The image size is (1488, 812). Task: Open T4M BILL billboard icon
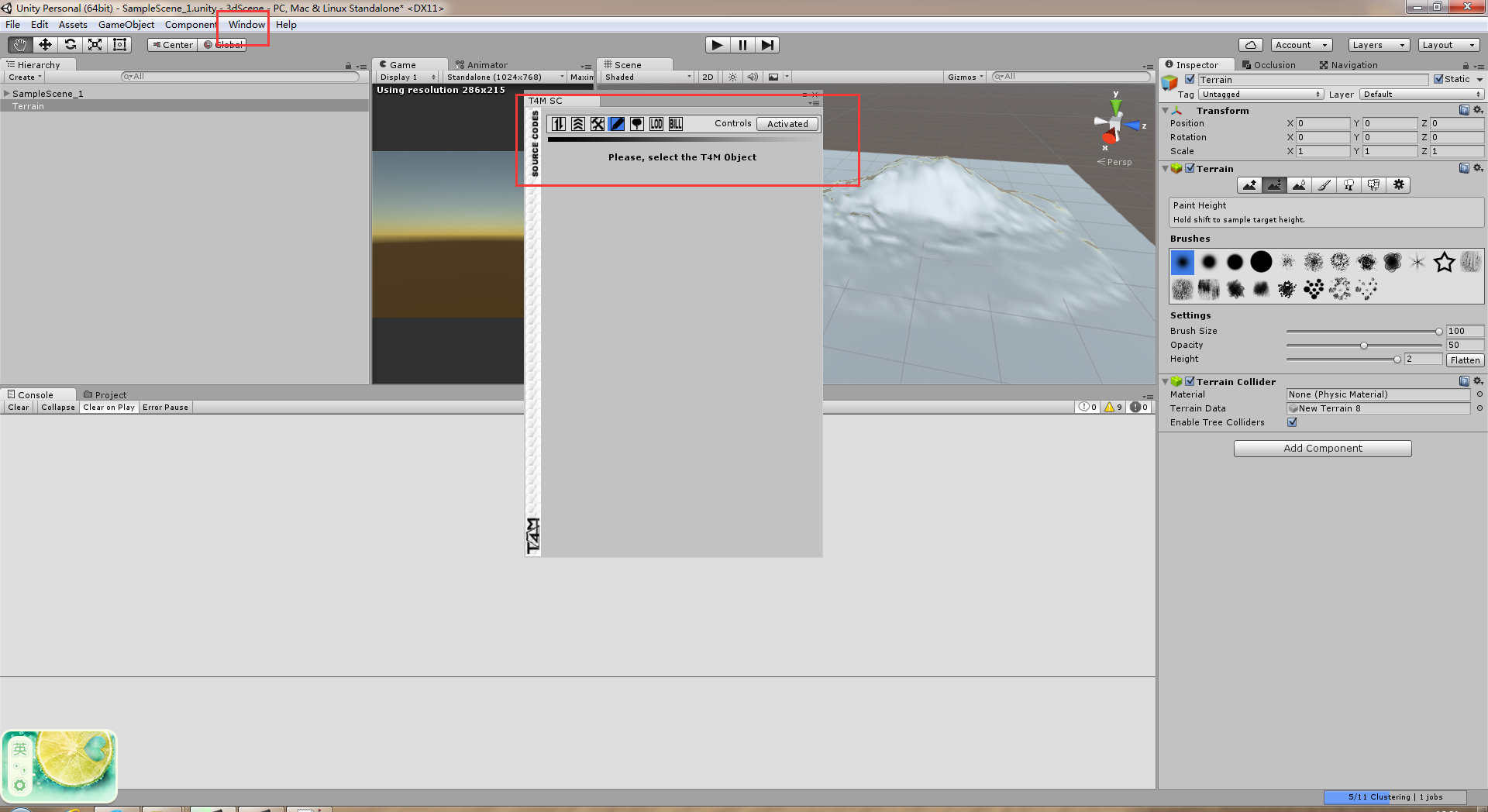[676, 124]
